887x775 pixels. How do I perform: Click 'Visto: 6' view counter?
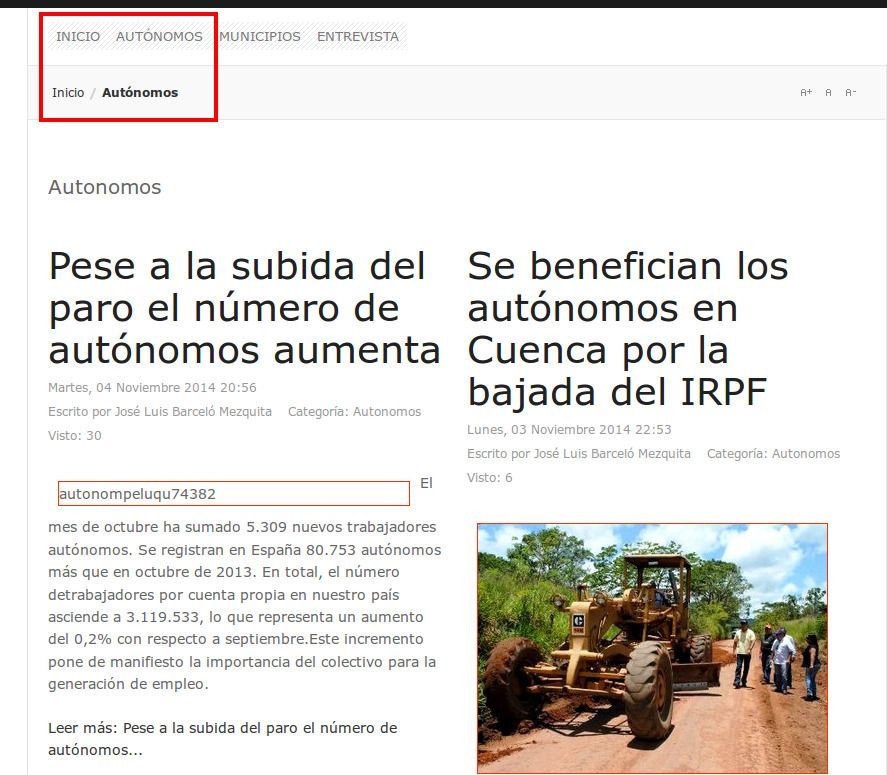click(x=489, y=478)
